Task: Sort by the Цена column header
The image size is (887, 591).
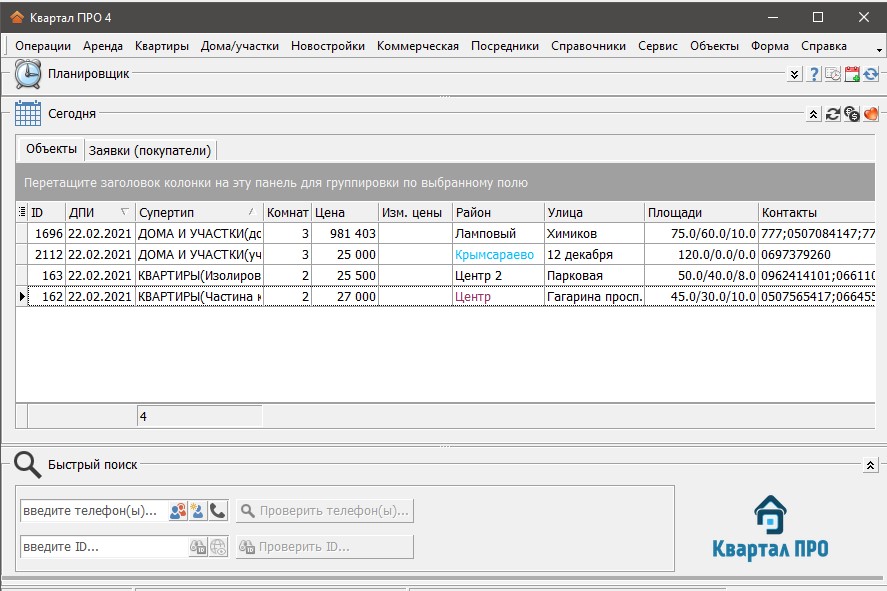Action: [342, 212]
